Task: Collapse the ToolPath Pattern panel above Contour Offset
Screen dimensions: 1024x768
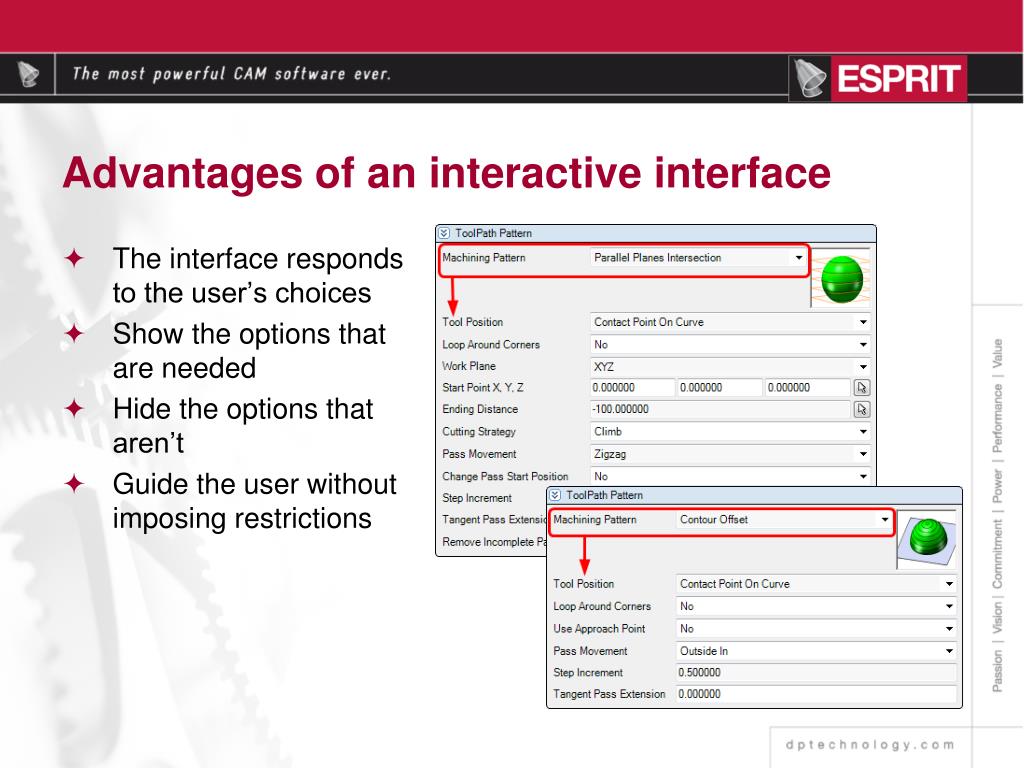Action: pyautogui.click(x=555, y=495)
